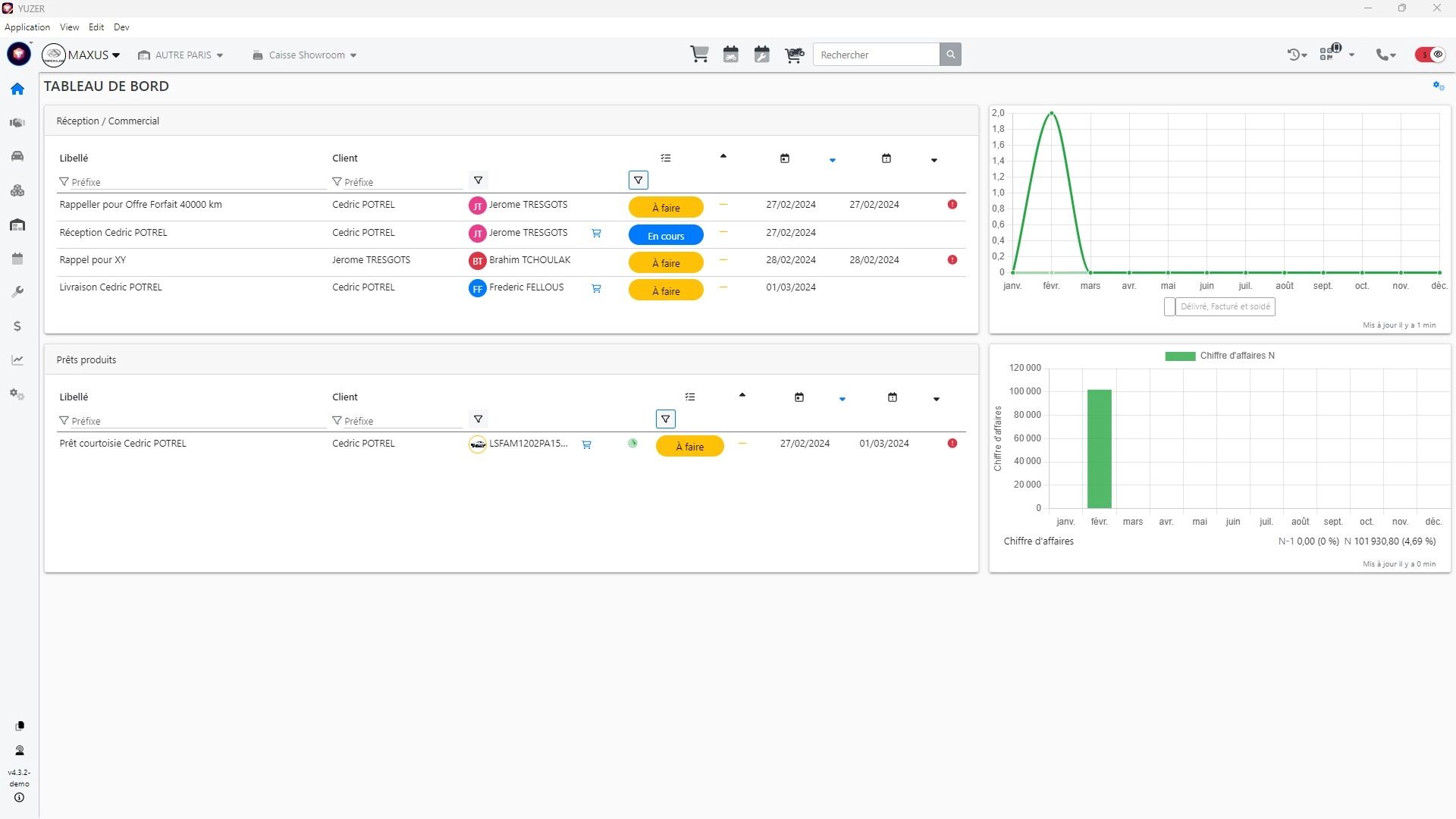Open the dollar sign finance sidebar icon
This screenshot has height=819, width=1456.
point(17,326)
